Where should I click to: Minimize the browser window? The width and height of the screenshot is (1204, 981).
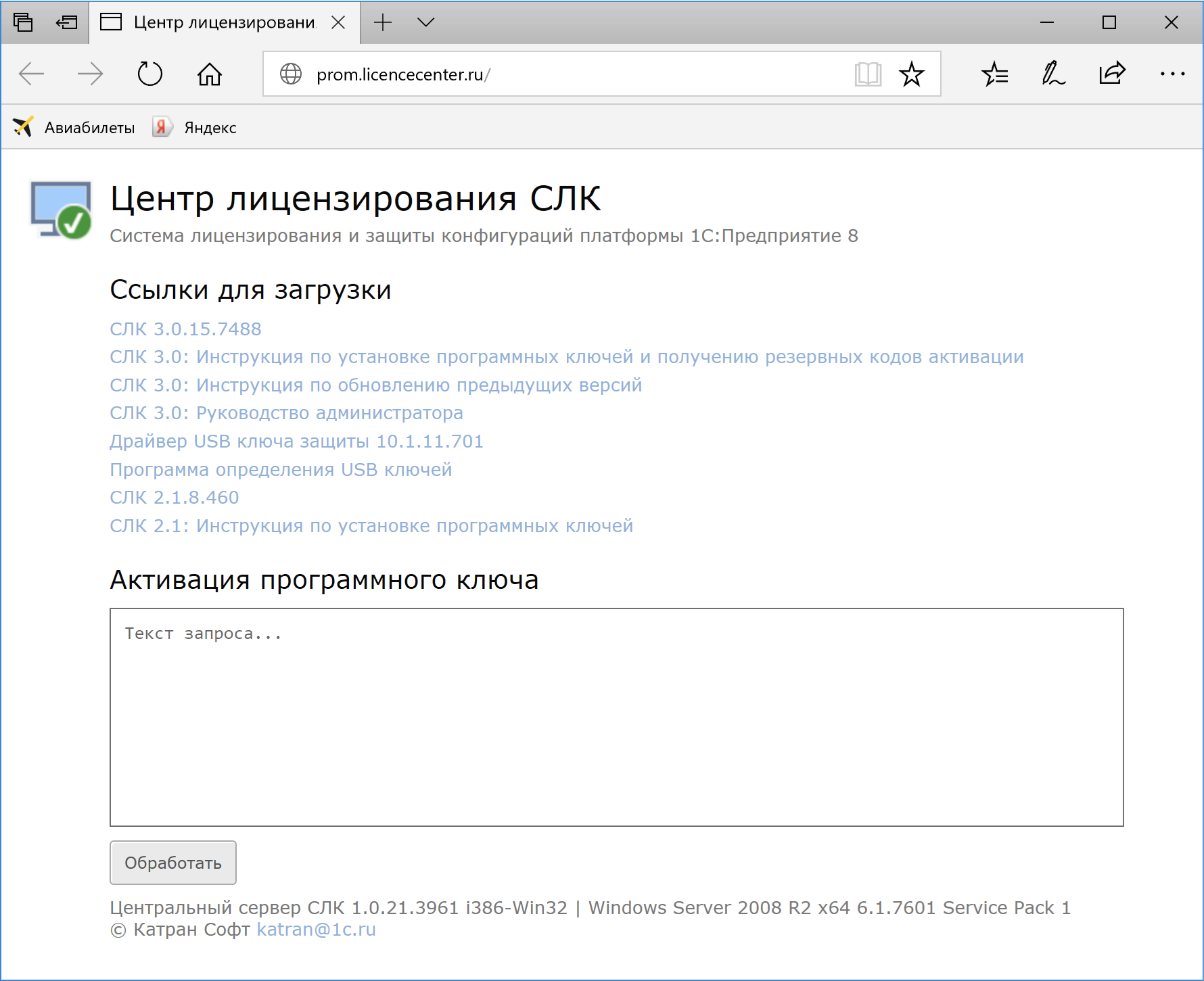tap(1047, 22)
